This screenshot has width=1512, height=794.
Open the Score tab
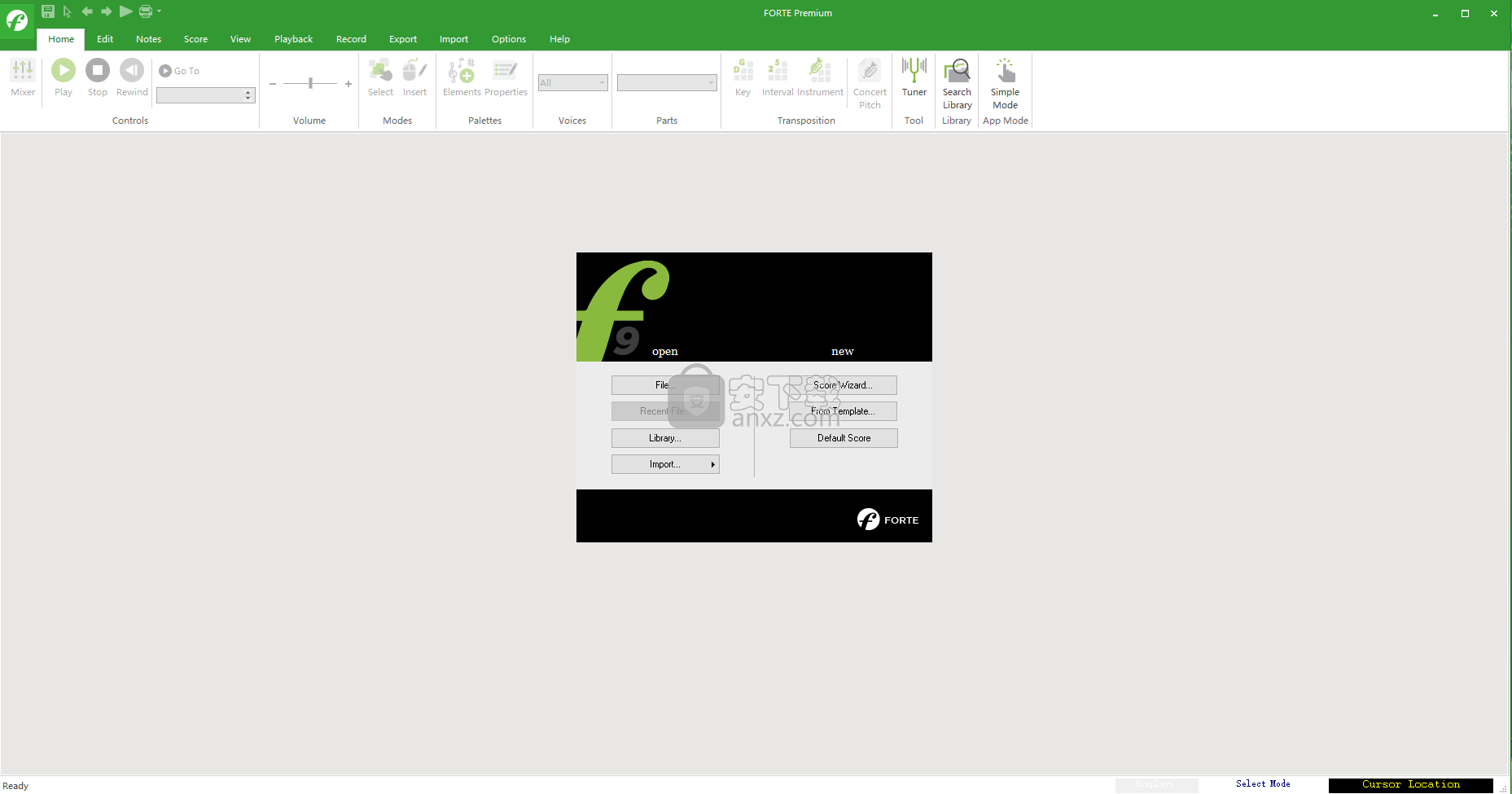pyautogui.click(x=195, y=39)
